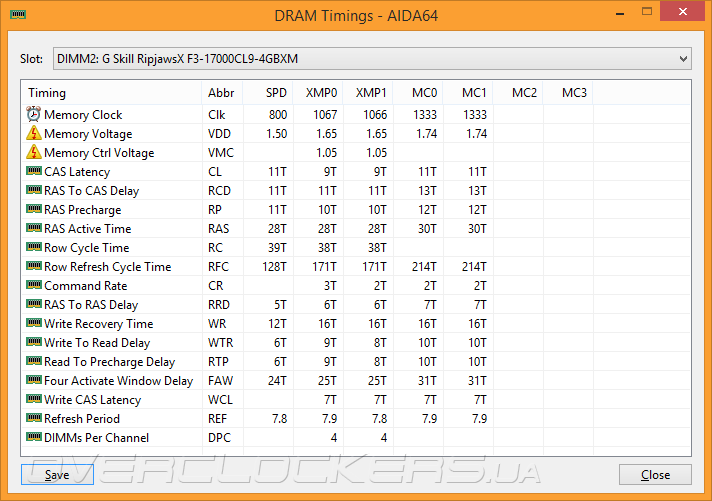Select the DIMMs Per Channel label
This screenshot has height=501, width=712.
96,438
